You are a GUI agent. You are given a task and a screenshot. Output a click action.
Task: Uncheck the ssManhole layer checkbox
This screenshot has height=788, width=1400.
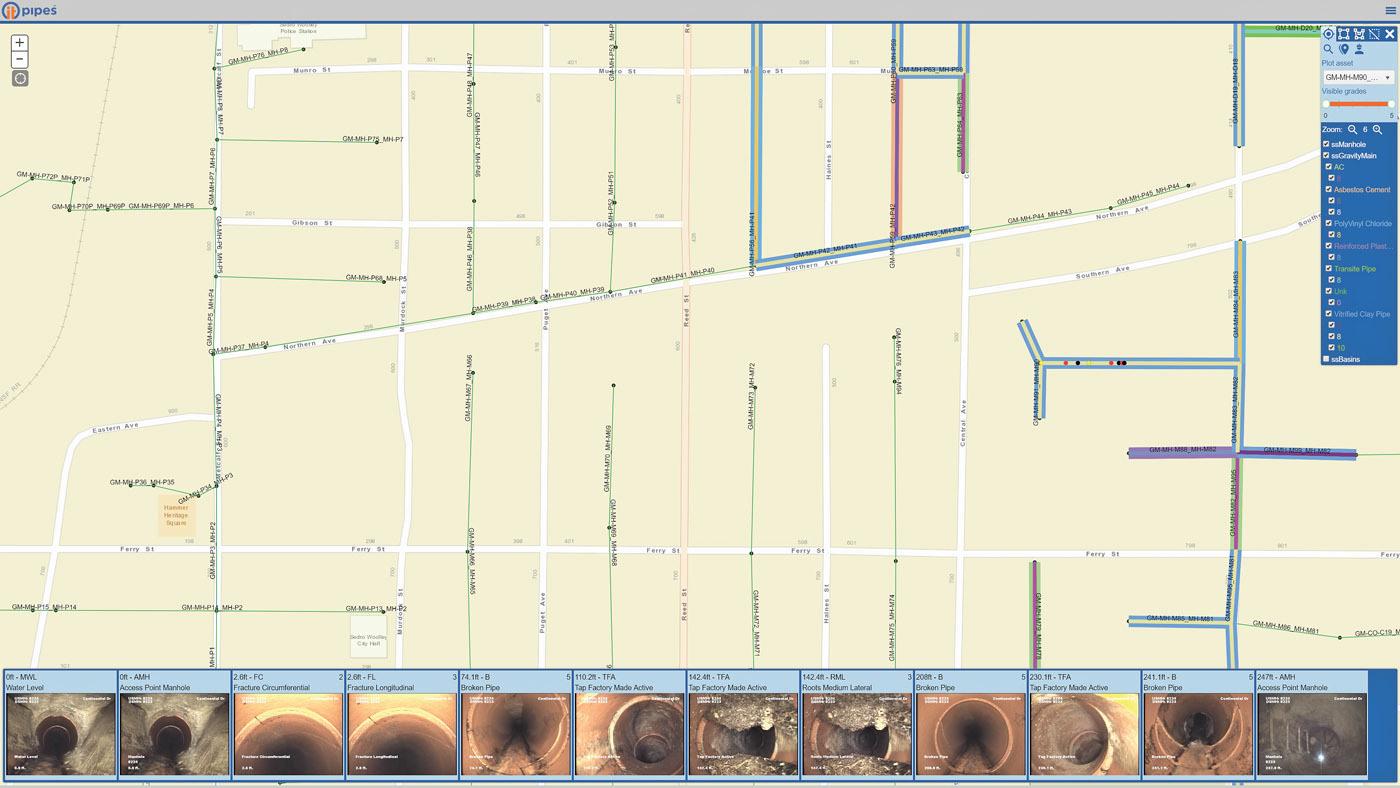[x=1327, y=144]
